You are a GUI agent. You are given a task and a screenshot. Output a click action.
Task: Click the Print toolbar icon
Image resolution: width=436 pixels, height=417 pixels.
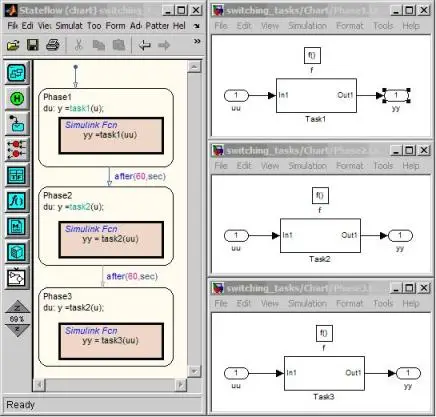point(53,45)
